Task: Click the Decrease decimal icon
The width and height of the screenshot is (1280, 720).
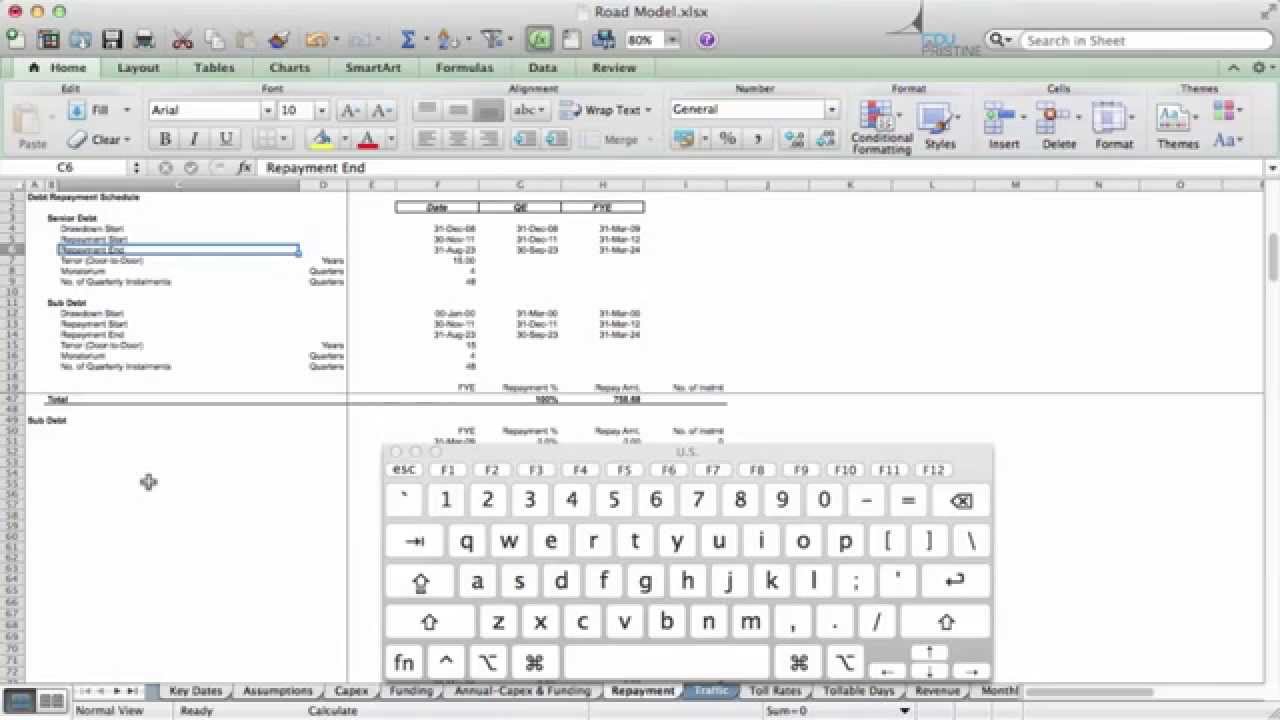Action: 825,139
